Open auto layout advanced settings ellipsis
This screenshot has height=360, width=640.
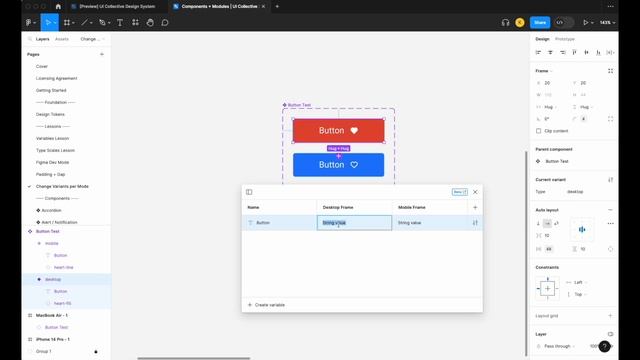pyautogui.click(x=611, y=223)
